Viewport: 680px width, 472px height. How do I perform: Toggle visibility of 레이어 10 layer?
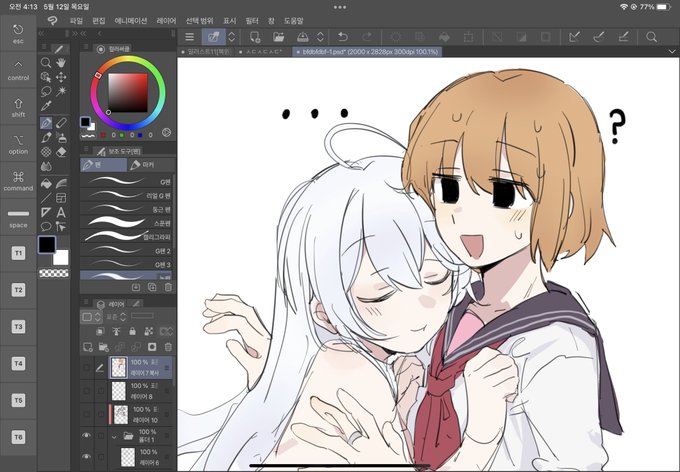86,414
